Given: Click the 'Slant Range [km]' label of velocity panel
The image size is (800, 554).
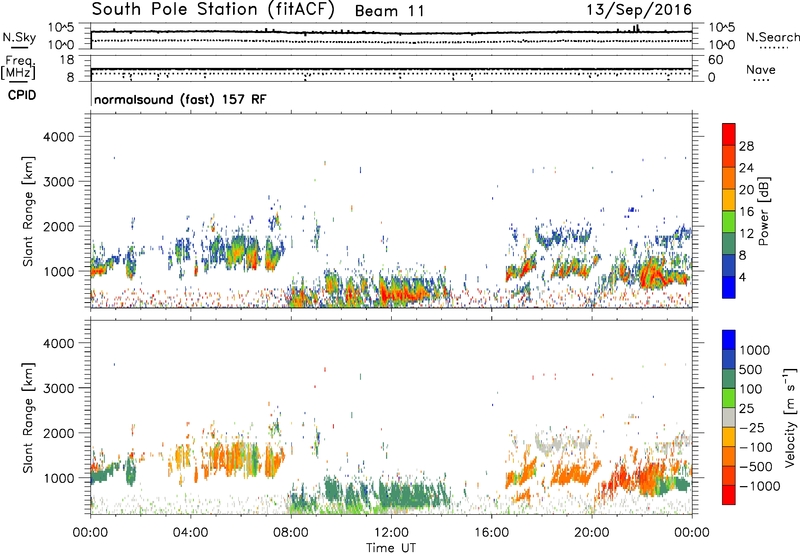Looking at the screenshot, I should (28, 418).
